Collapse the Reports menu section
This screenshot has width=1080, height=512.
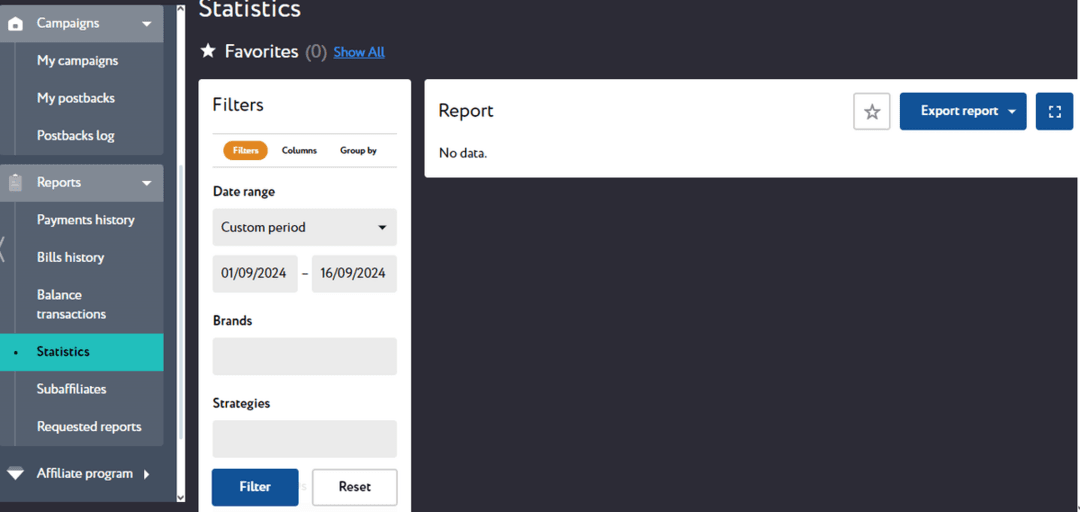coord(147,183)
